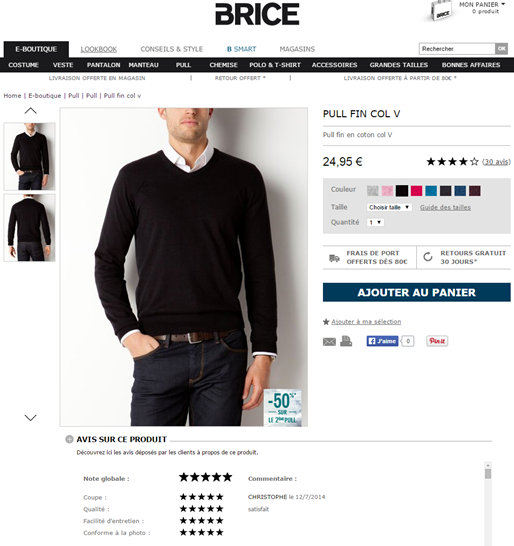514x546 pixels.
Task: Select the turquoise blue colour swatch
Action: tap(431, 190)
